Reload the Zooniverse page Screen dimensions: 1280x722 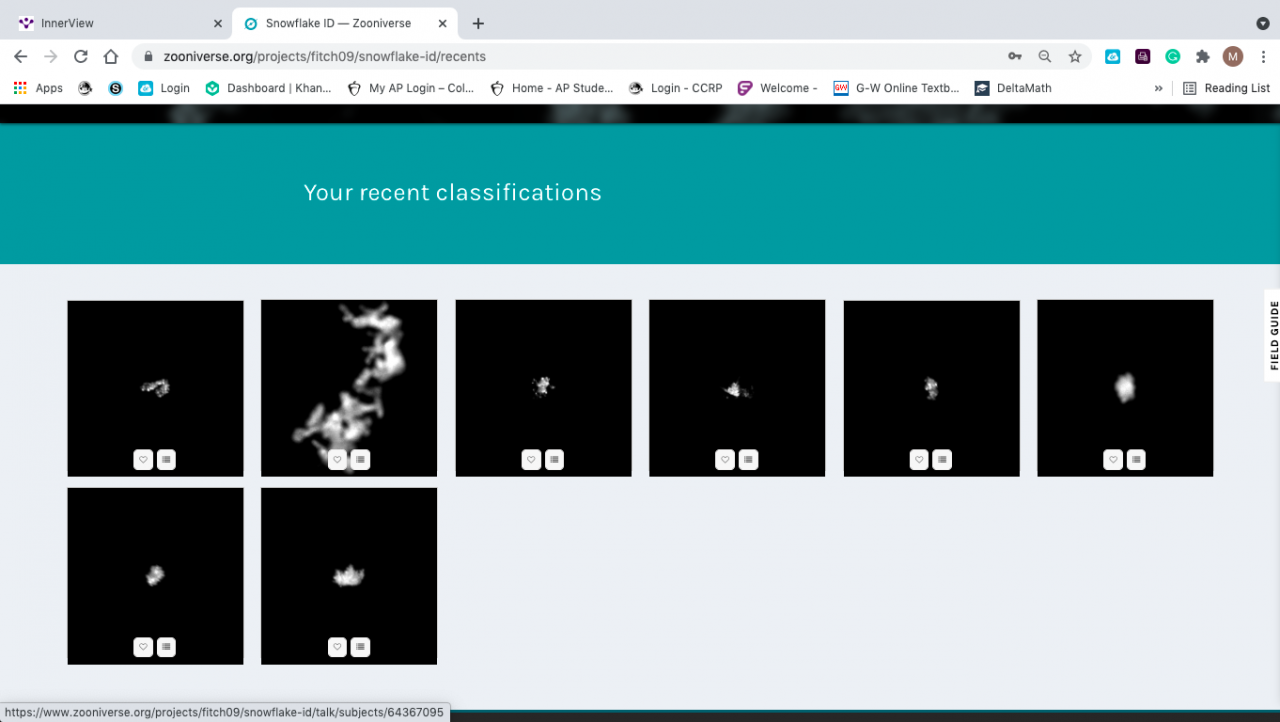pyautogui.click(x=81, y=57)
